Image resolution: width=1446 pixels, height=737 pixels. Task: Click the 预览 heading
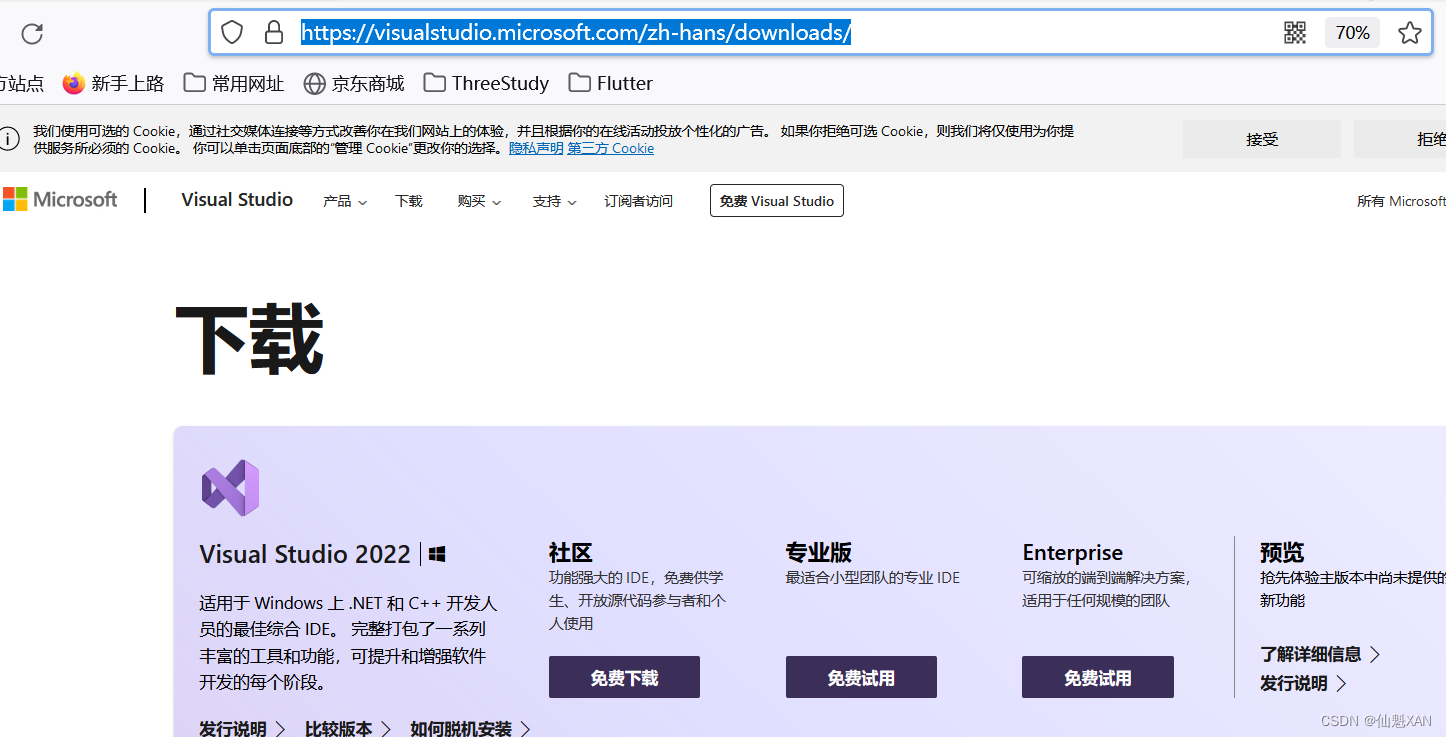tap(1282, 552)
